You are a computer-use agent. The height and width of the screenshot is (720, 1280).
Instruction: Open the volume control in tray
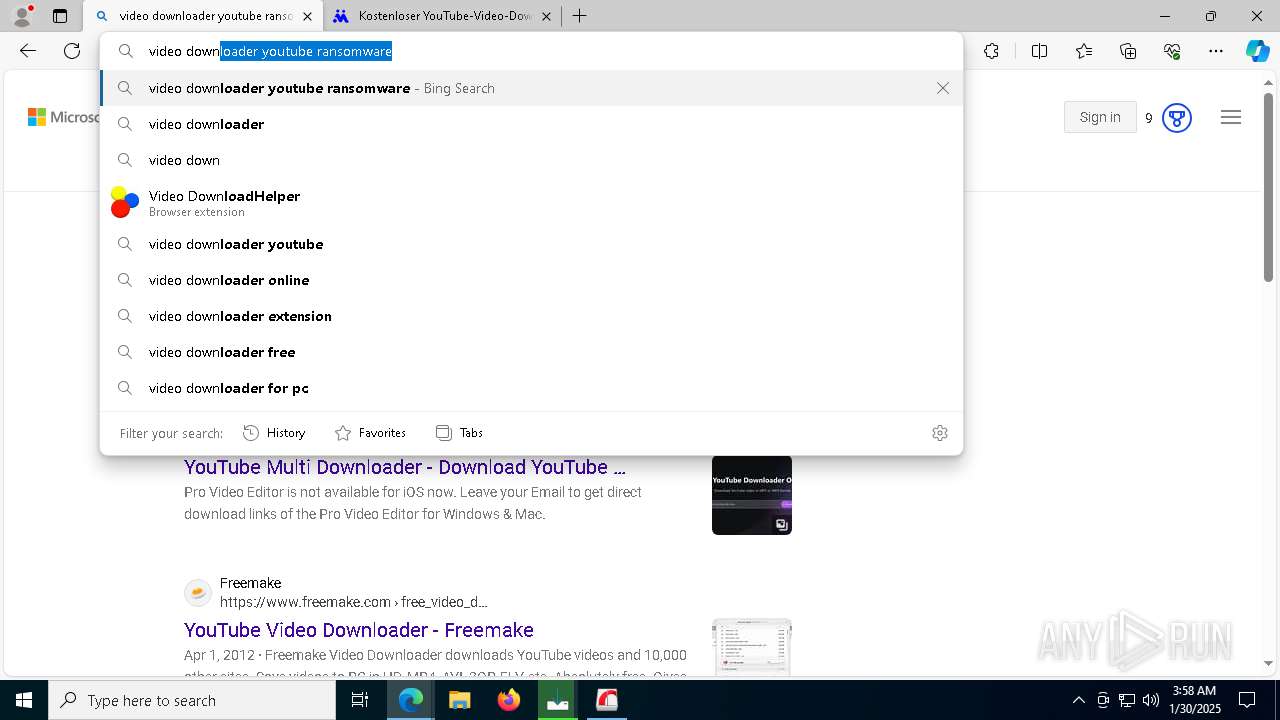click(1151, 700)
